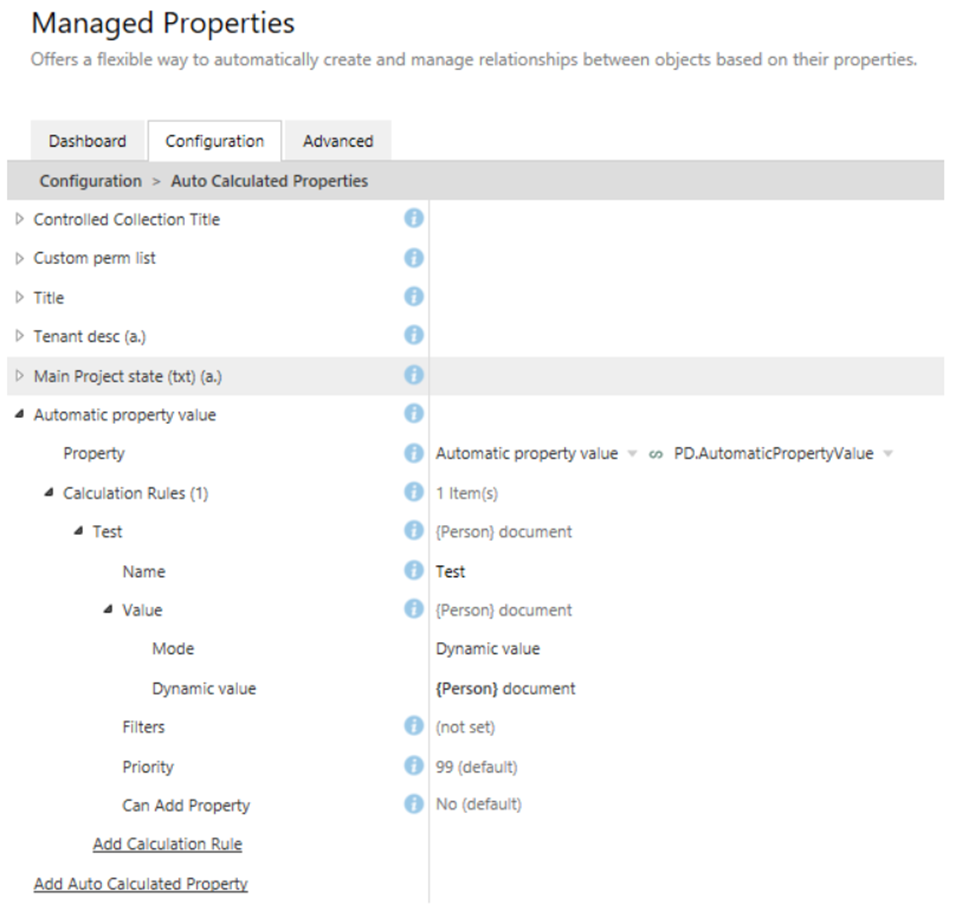This screenshot has width=975, height=905.
Task: Select the Filters row label
Action: (144, 727)
